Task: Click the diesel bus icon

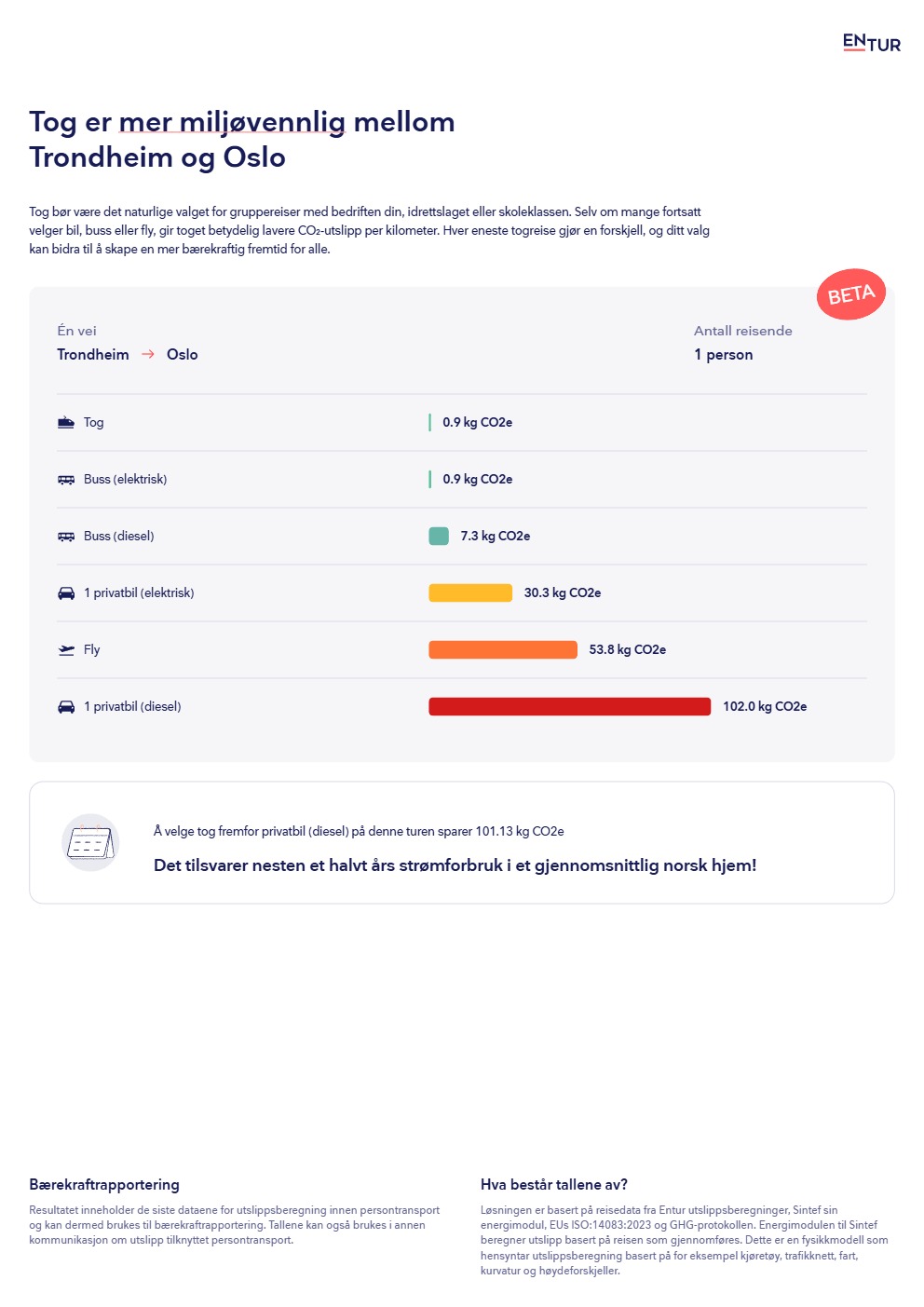Action: (x=66, y=537)
